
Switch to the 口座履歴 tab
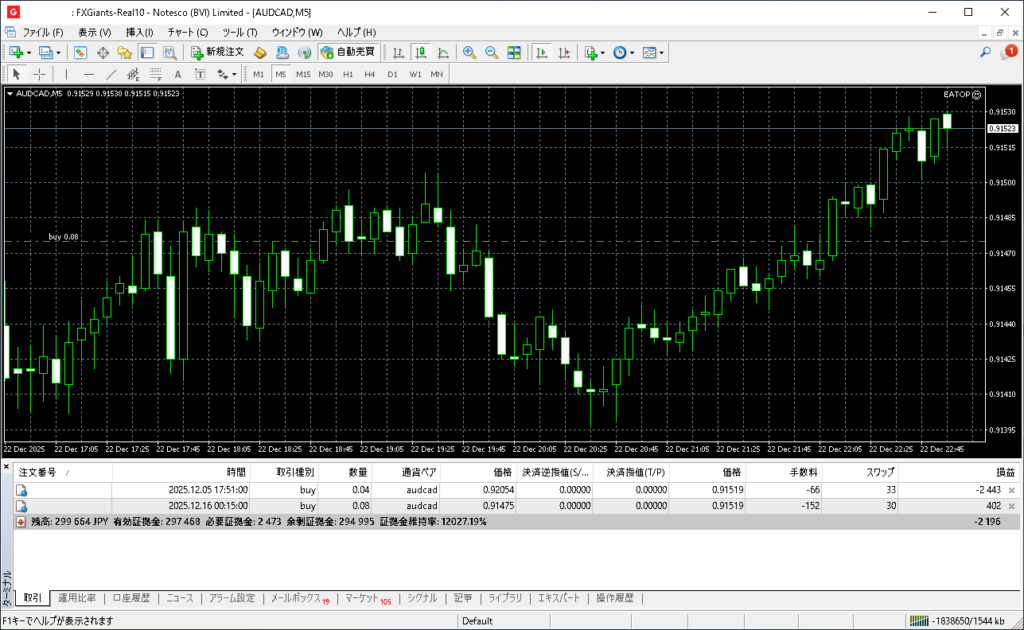pyautogui.click(x=131, y=598)
